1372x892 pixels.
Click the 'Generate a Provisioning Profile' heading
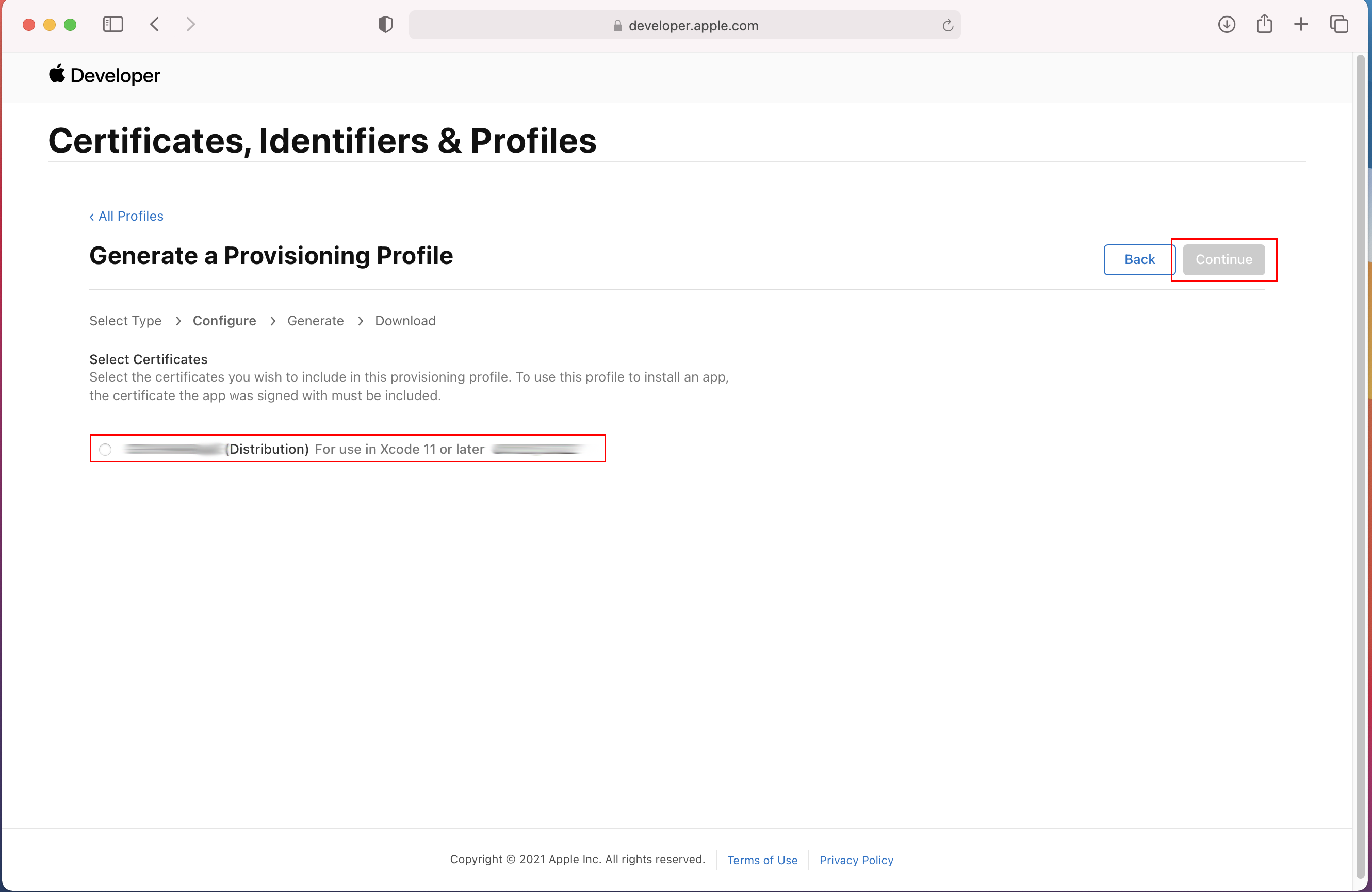pyautogui.click(x=271, y=255)
